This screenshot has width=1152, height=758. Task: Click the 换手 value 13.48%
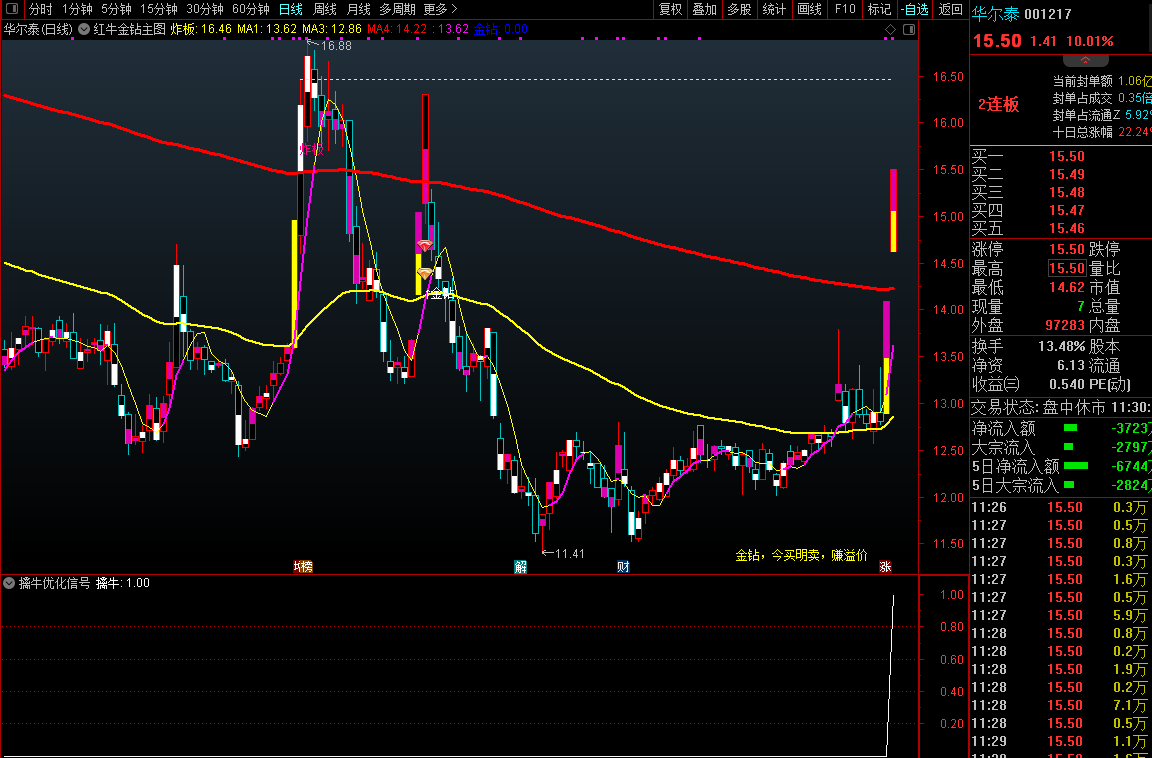point(1062,346)
